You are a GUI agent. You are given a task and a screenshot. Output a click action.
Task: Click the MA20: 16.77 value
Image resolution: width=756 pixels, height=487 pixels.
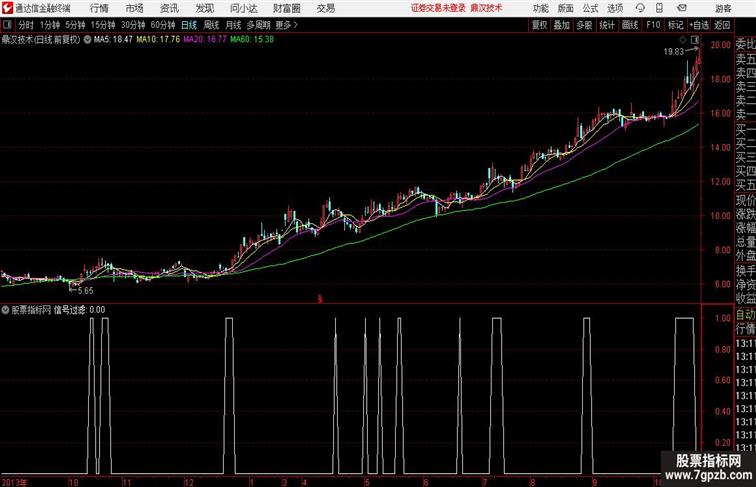coord(204,40)
